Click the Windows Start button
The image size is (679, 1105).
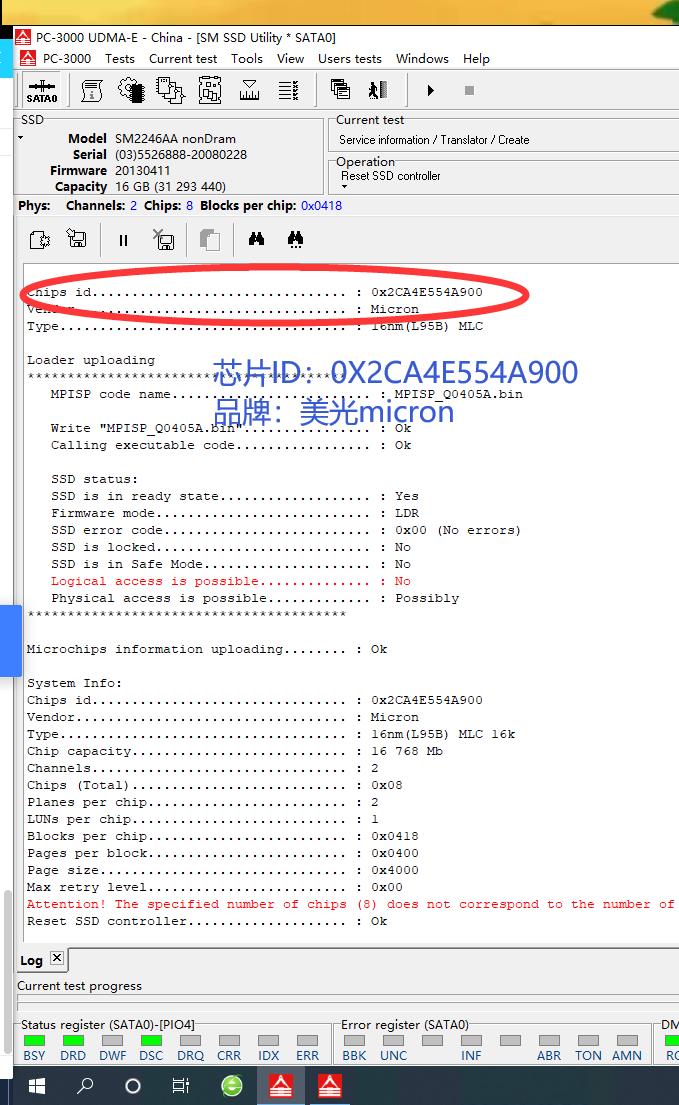(37, 1086)
